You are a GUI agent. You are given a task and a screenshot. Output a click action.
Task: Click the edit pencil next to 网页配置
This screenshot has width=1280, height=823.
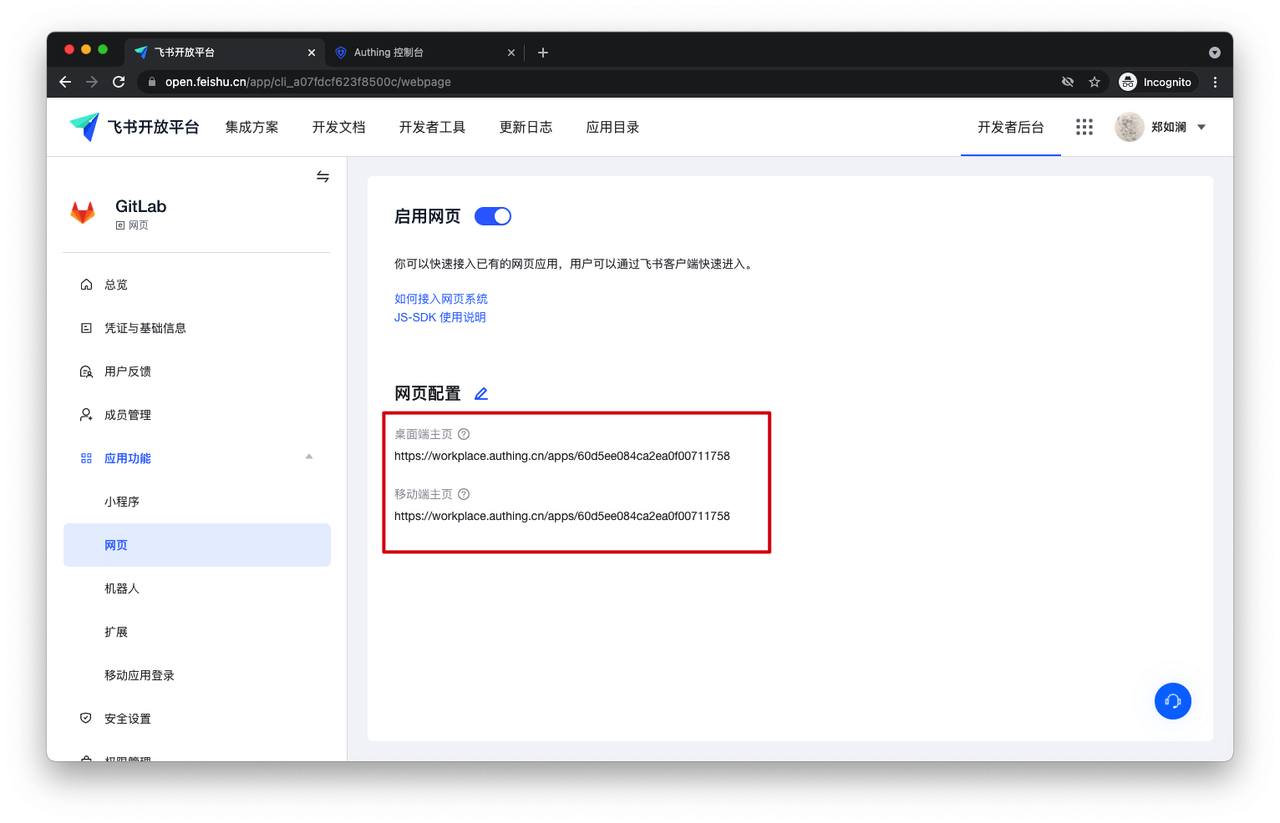point(481,394)
